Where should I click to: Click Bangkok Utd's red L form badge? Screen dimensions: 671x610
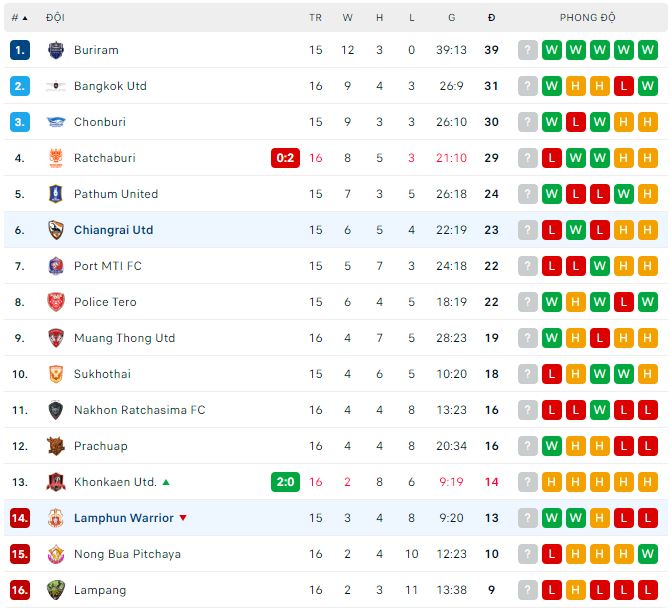click(x=623, y=86)
